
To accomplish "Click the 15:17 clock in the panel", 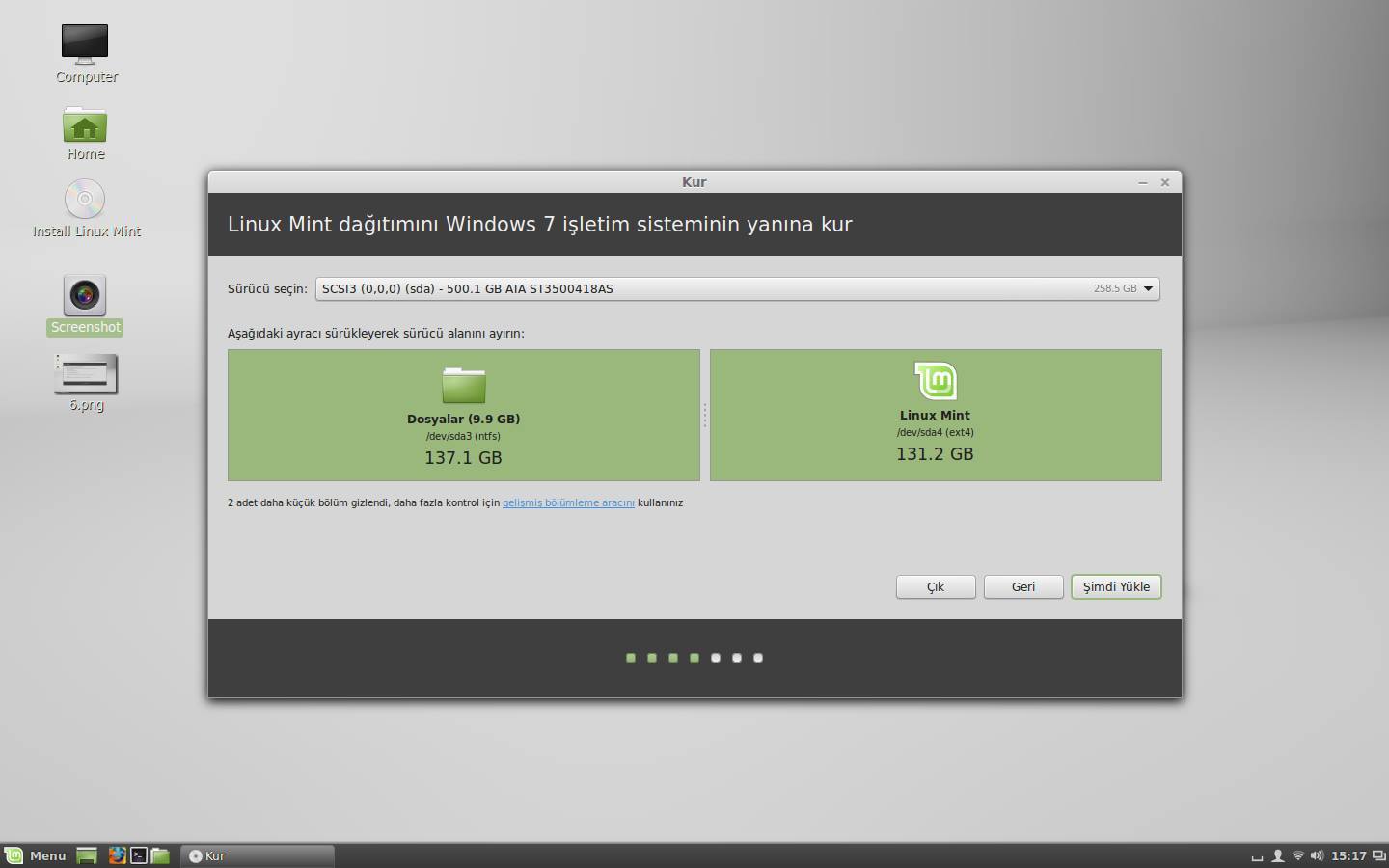I will tap(1348, 855).
